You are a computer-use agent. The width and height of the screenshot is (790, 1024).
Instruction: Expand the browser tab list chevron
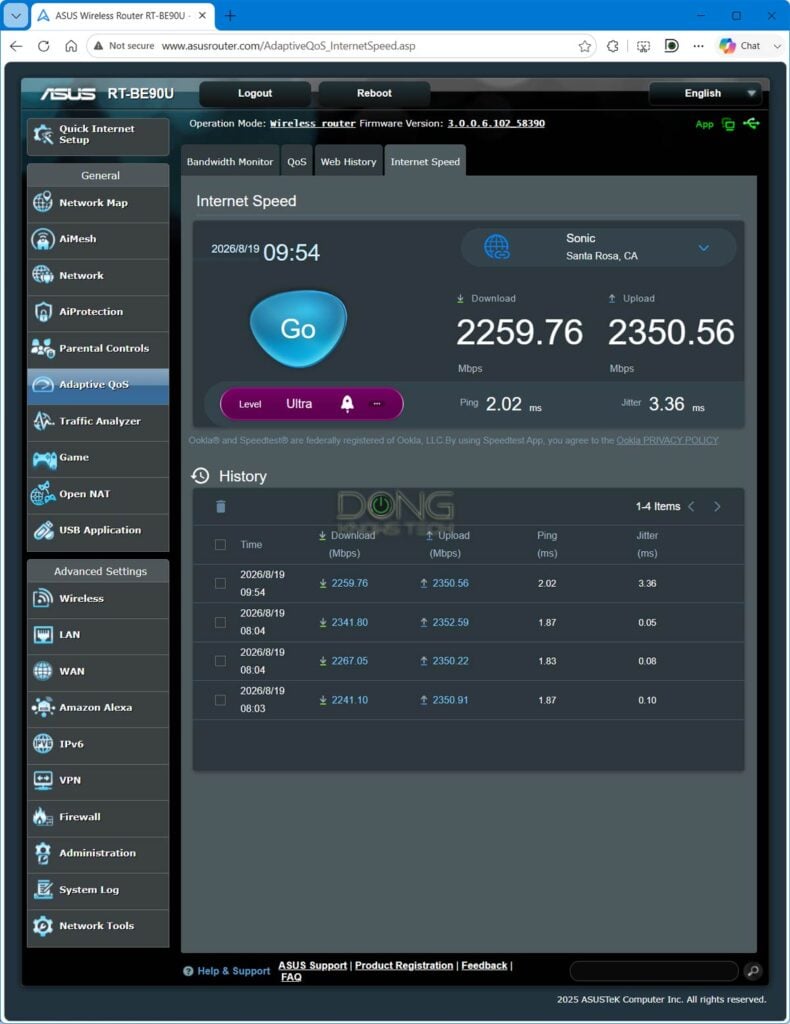coord(16,16)
